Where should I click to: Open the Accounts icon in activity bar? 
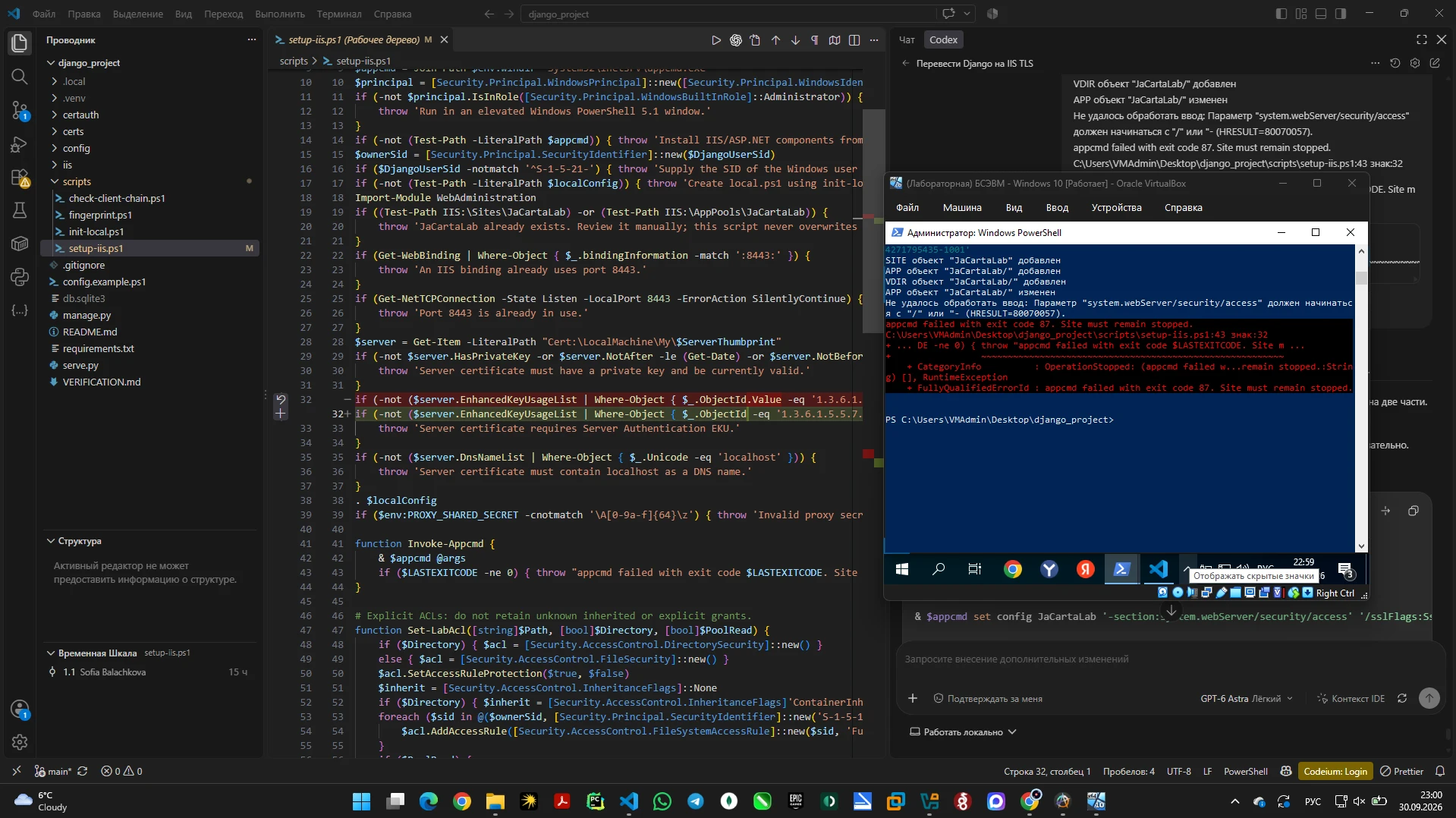coord(20,709)
